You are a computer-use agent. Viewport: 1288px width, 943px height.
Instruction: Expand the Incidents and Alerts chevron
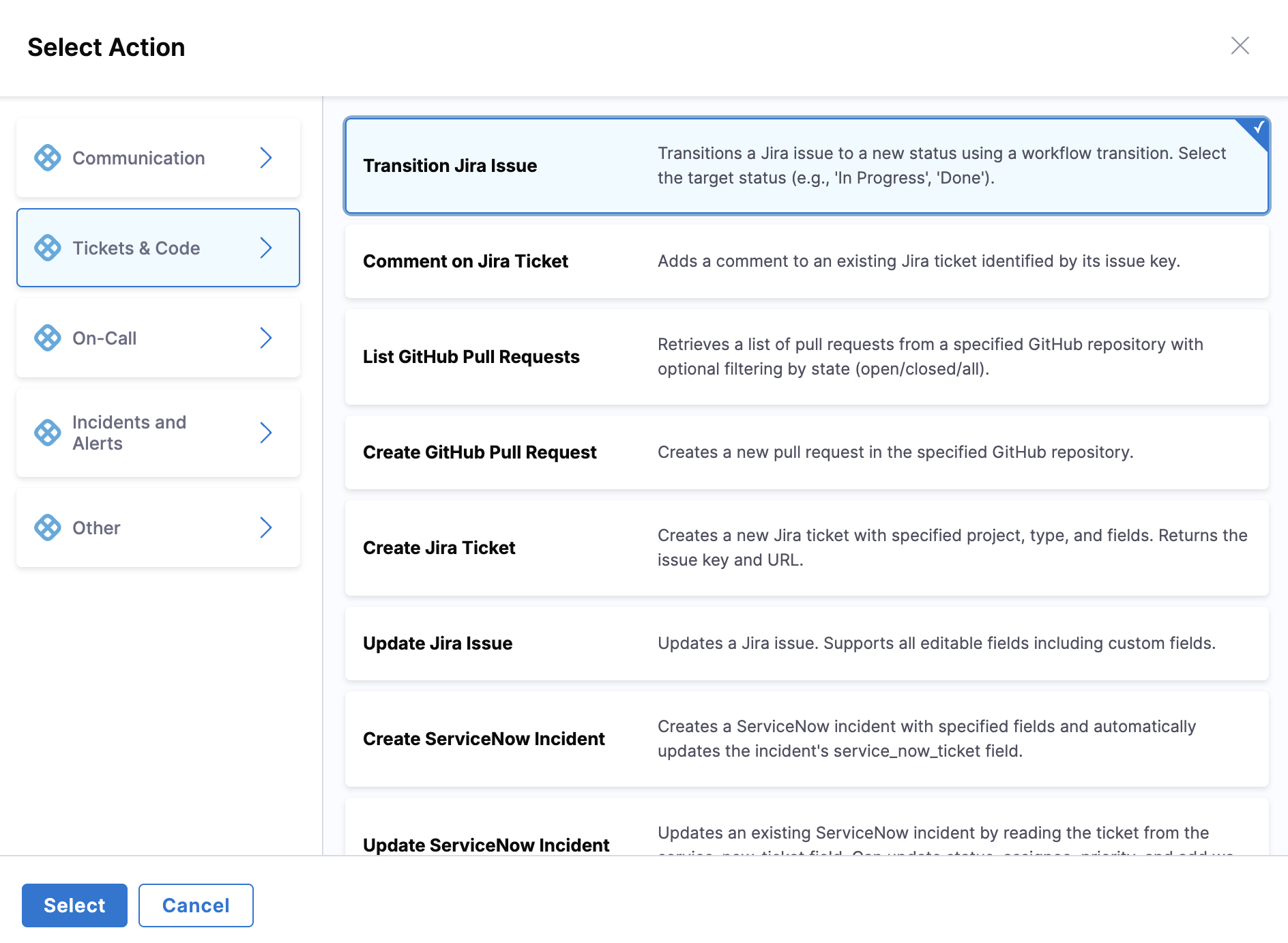(266, 433)
